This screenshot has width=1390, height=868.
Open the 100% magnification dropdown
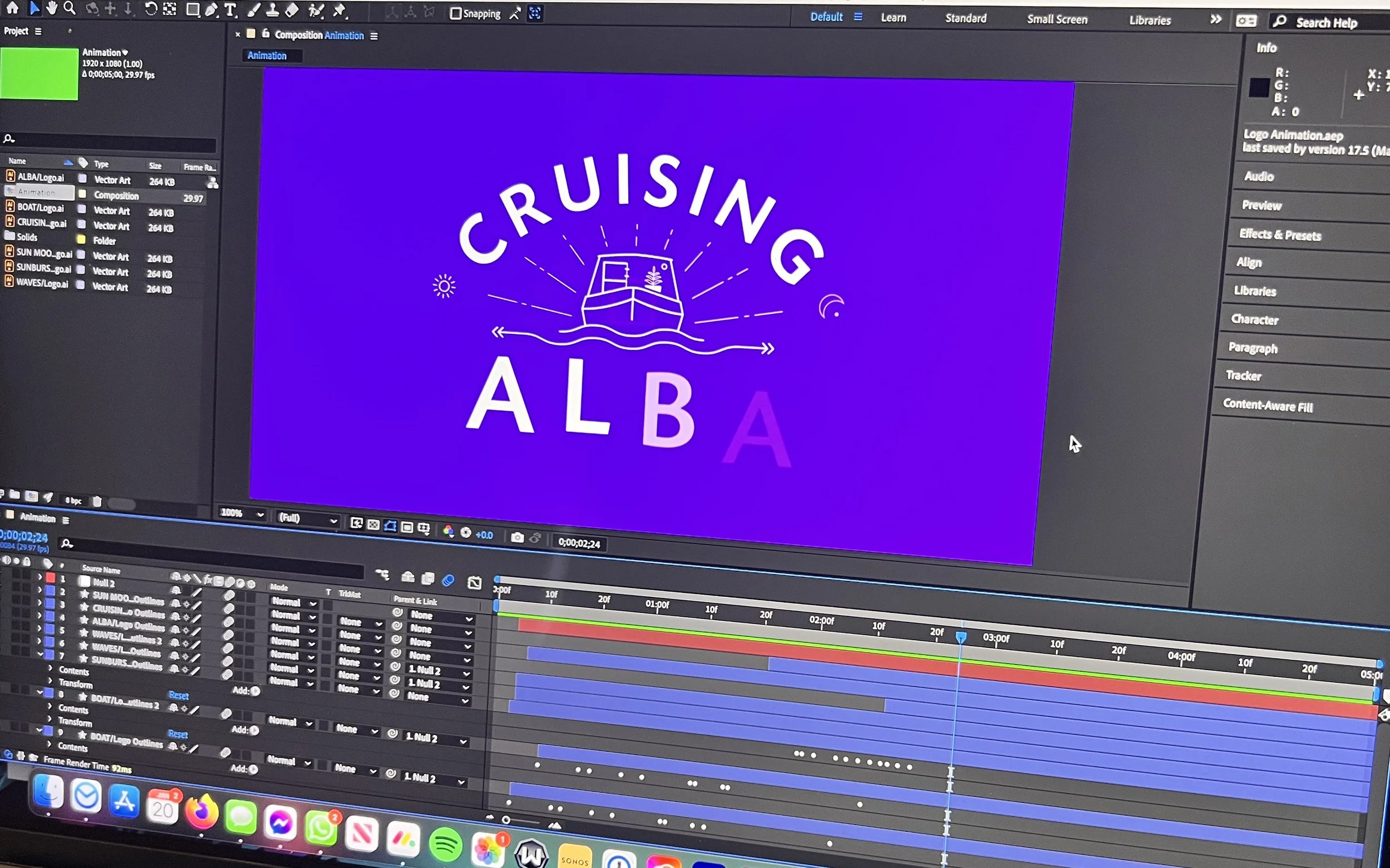tap(242, 513)
